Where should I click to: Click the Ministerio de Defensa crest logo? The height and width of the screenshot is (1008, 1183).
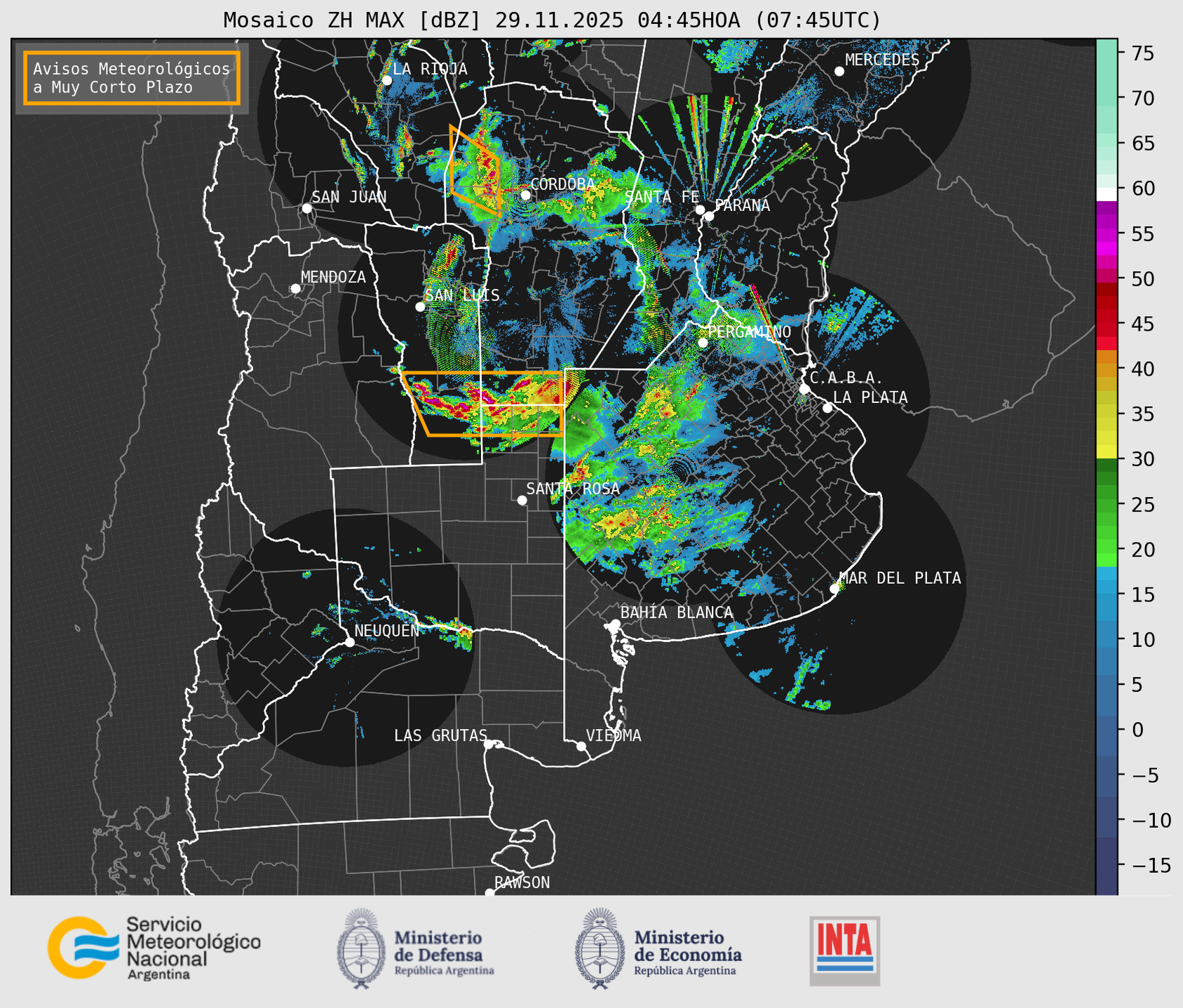[361, 948]
